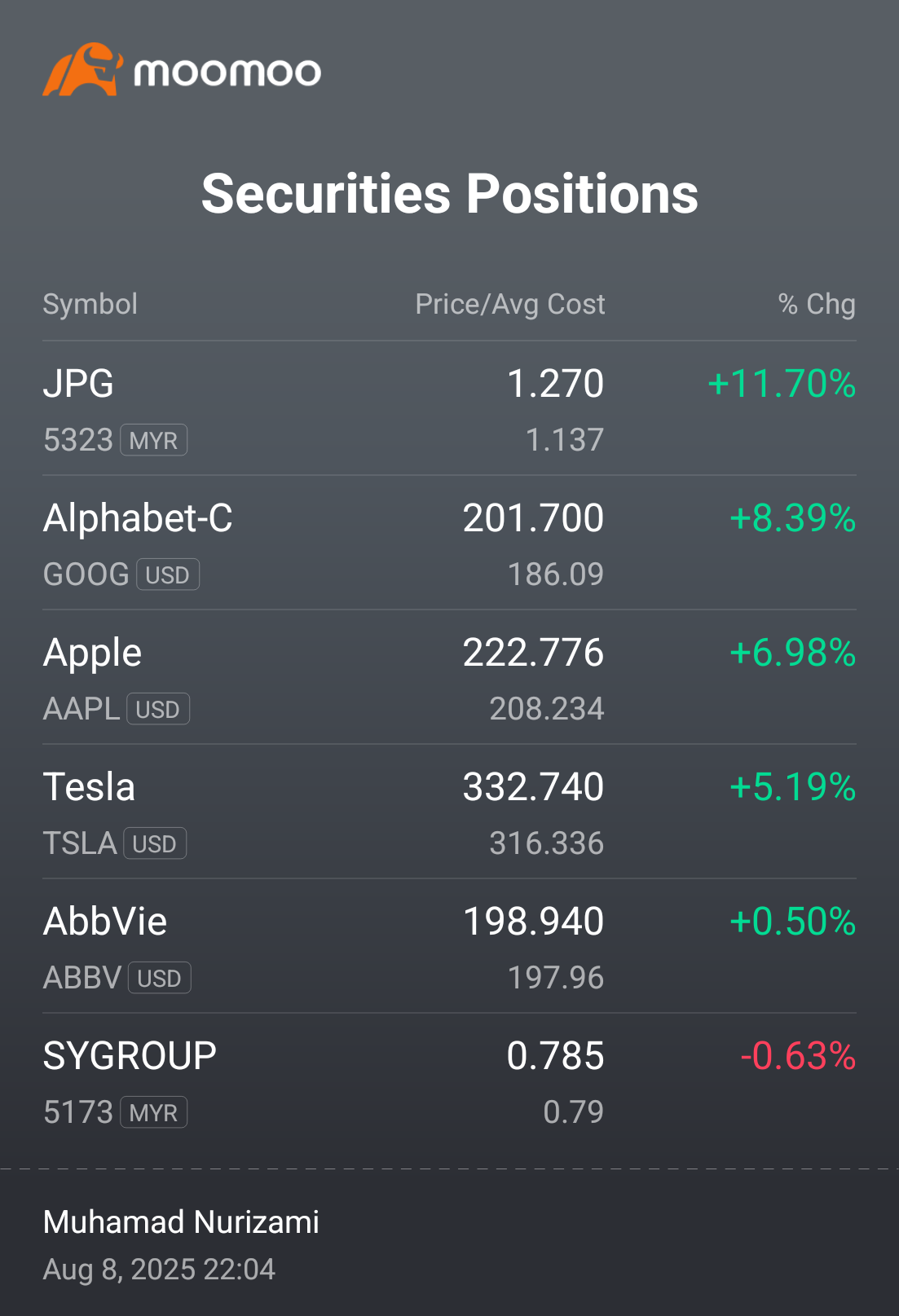Image resolution: width=899 pixels, height=1316 pixels.
Task: Sort by Price/Avg Cost column header
Action: click(x=510, y=304)
